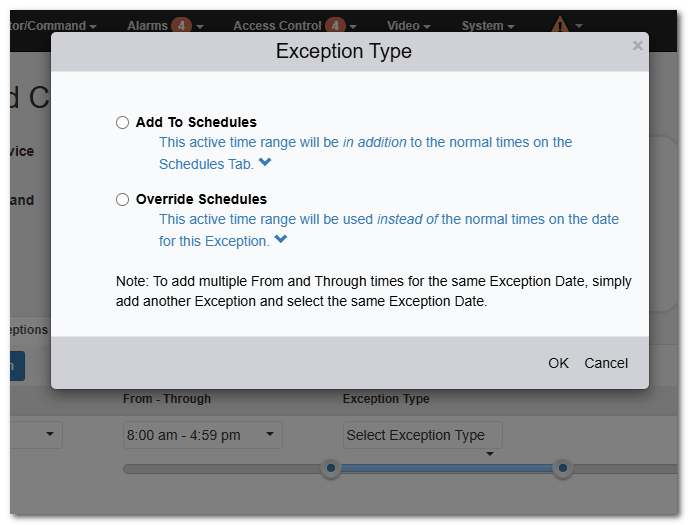688x525 pixels.
Task: Click the blue active segment of the time slider
Action: [447, 468]
